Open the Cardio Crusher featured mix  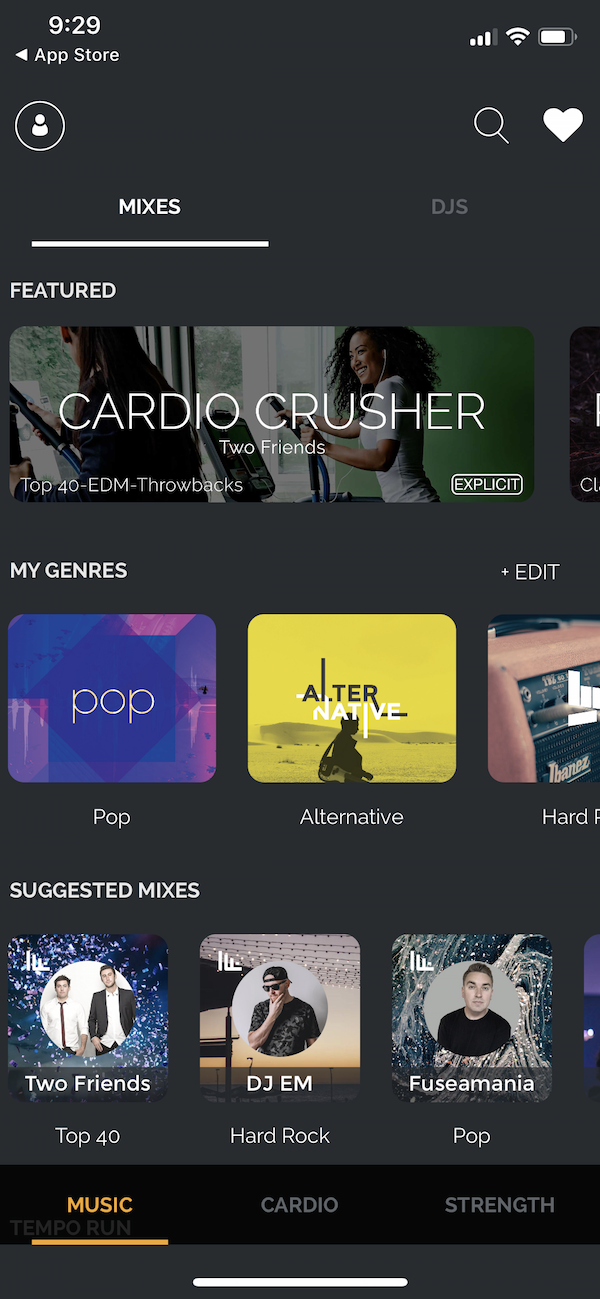click(x=272, y=414)
